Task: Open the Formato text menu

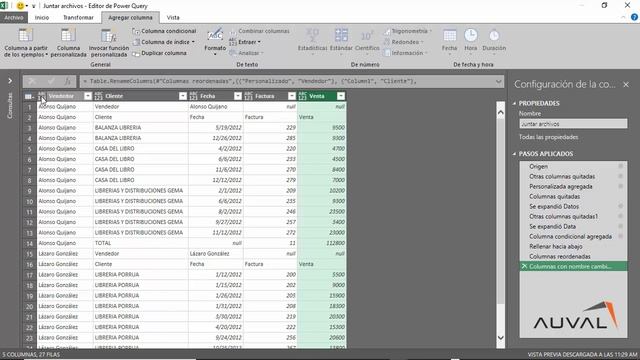Action: coord(215,42)
